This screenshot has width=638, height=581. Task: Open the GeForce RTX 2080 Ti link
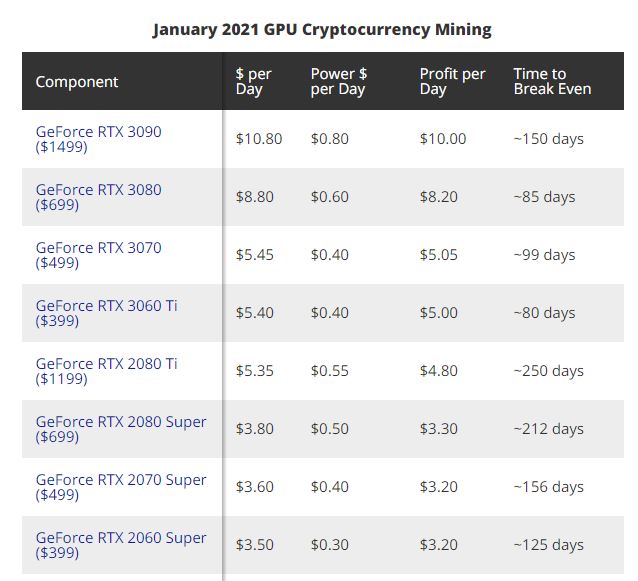(x=107, y=371)
